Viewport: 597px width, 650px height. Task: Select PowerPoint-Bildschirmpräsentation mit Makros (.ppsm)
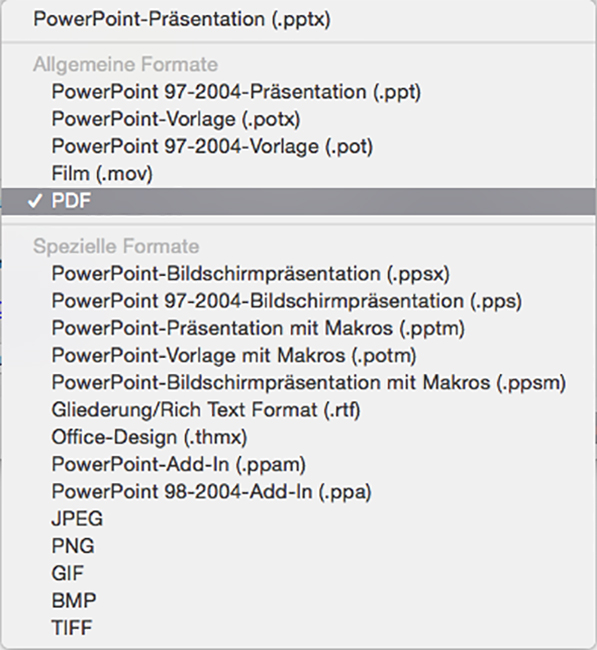coord(298,383)
